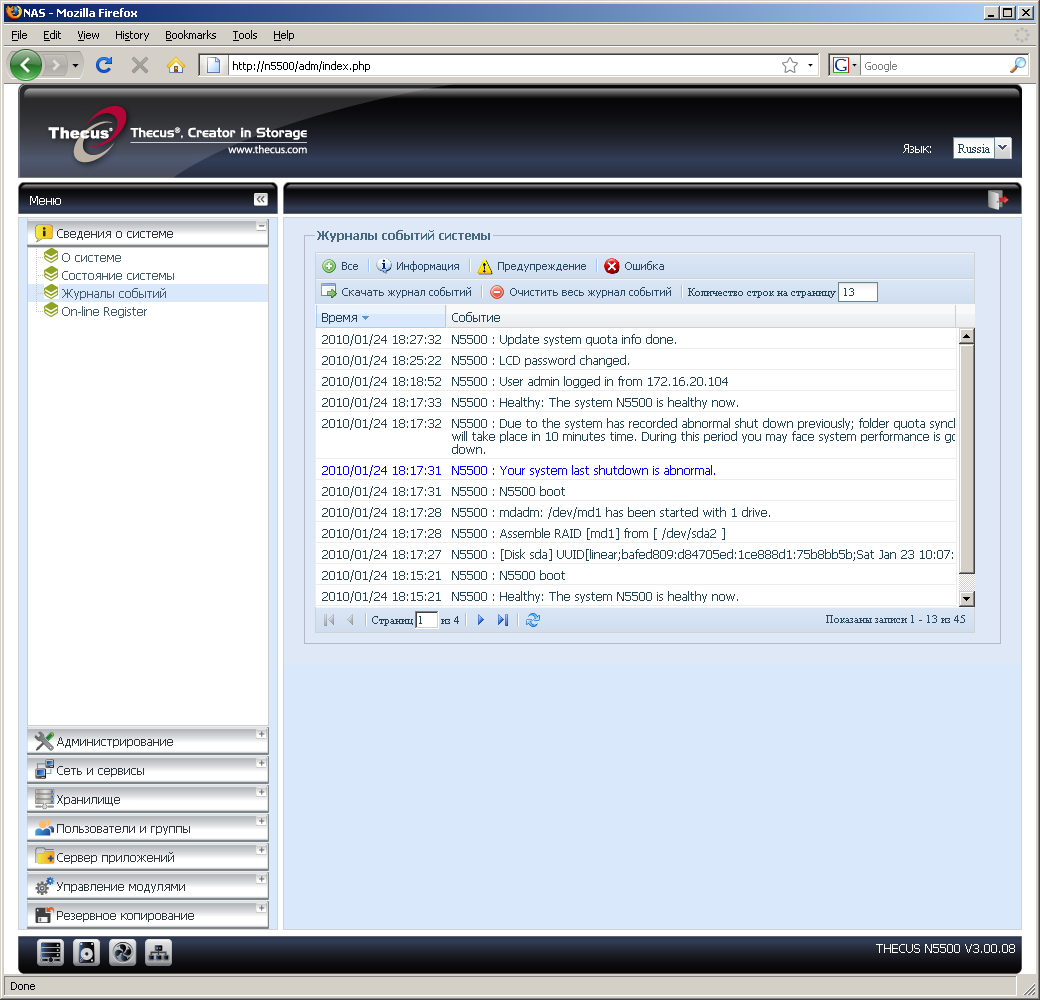This screenshot has width=1040, height=1000.
Task: Open the RAID status icon in footer
Action: pyautogui.click(x=50, y=953)
